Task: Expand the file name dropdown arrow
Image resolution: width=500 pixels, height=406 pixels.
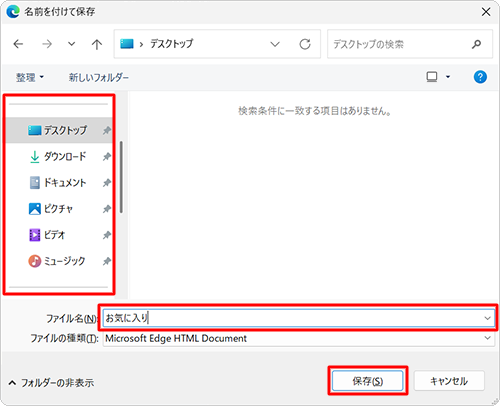Action: point(488,318)
